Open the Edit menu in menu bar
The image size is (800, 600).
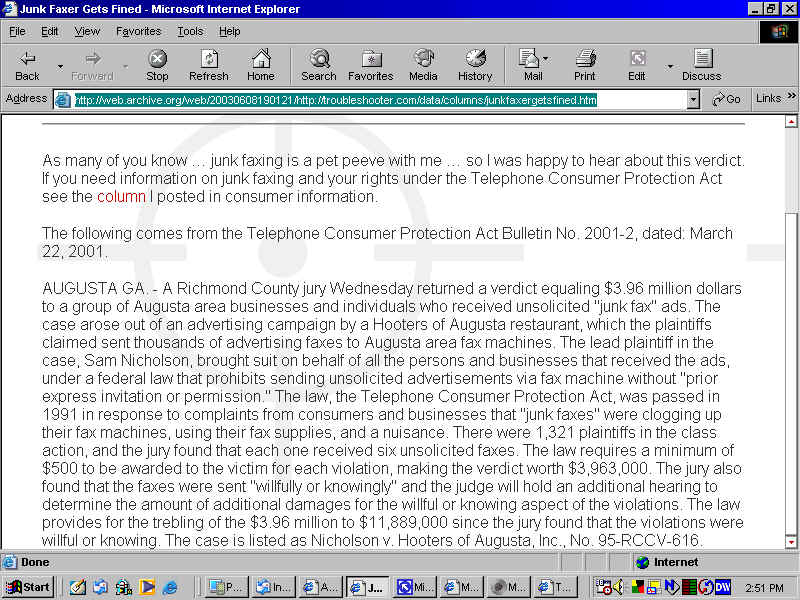[49, 32]
